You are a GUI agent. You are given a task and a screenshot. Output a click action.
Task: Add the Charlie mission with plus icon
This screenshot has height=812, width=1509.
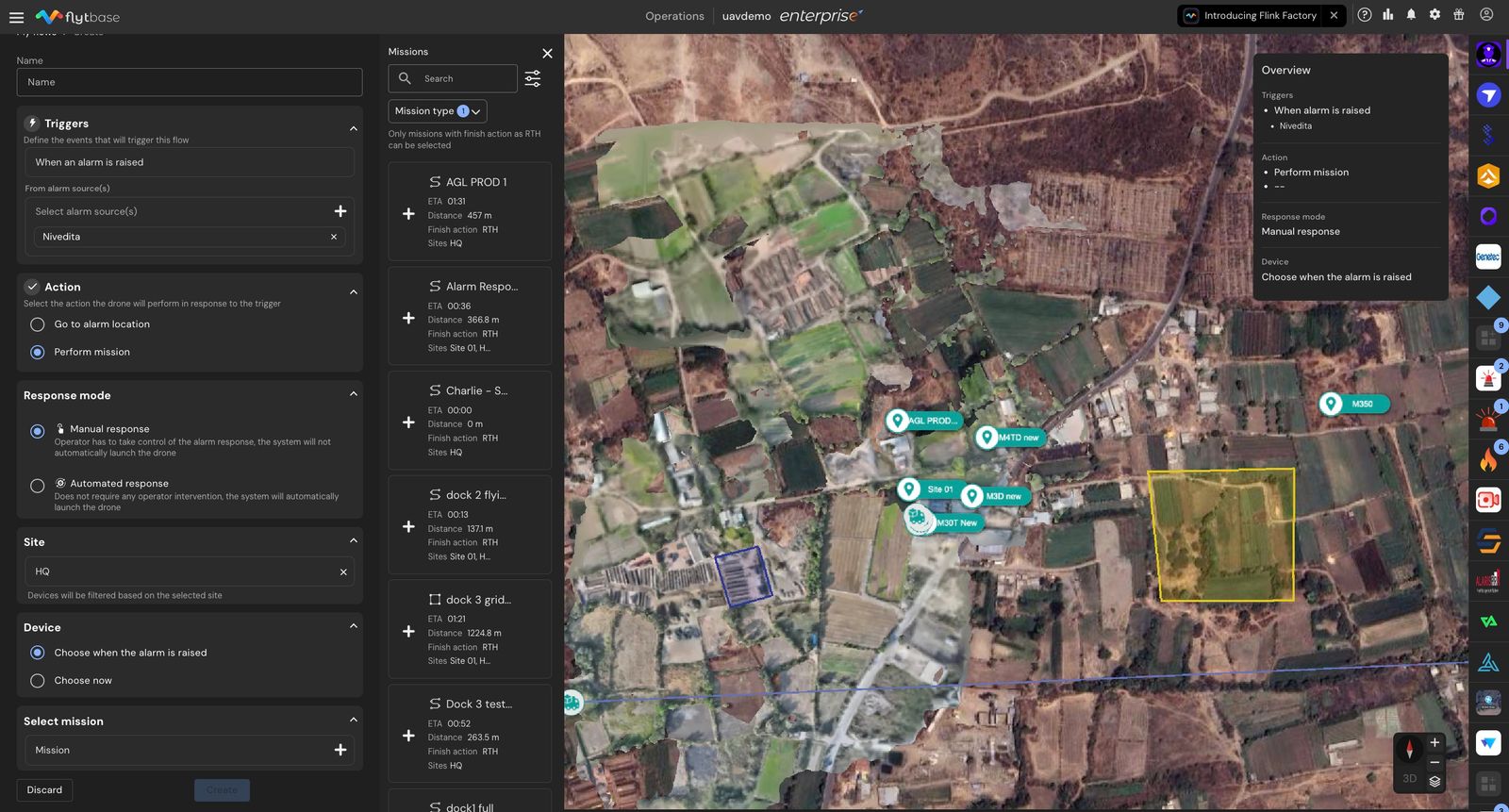point(408,423)
